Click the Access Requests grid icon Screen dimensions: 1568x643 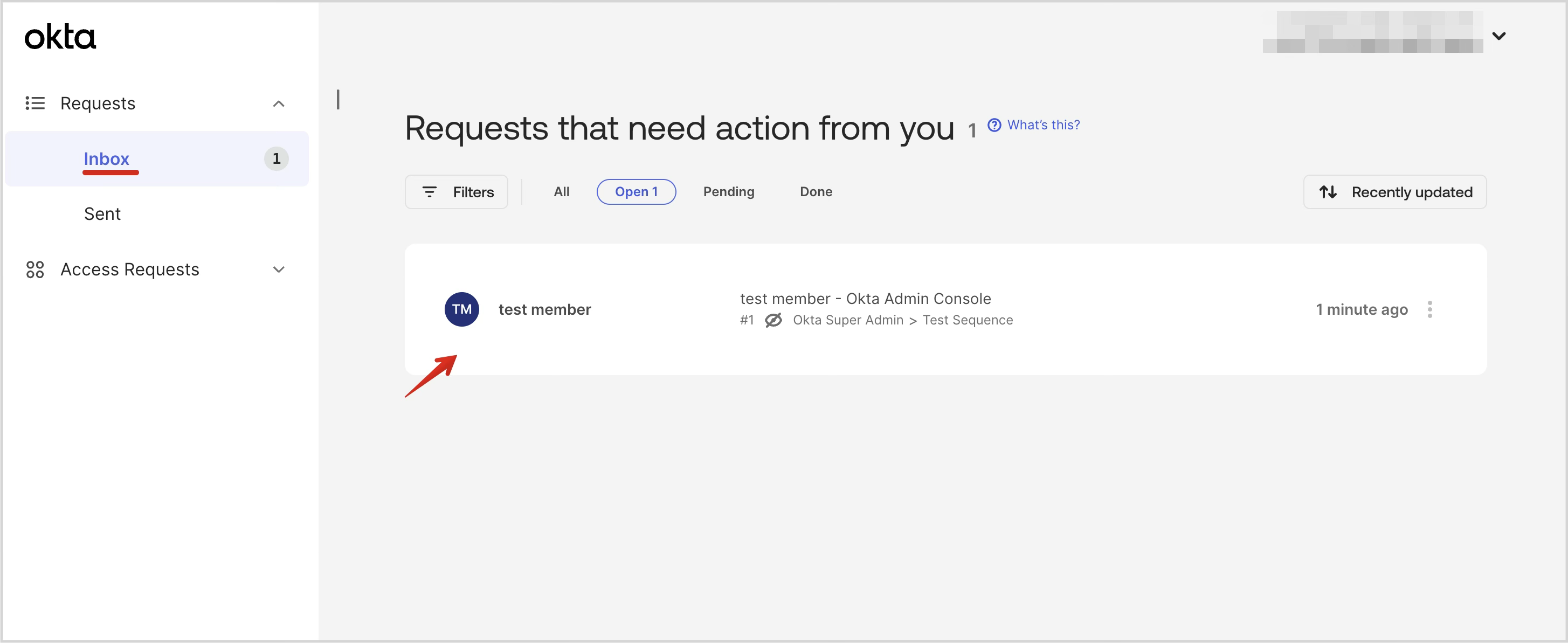click(35, 269)
